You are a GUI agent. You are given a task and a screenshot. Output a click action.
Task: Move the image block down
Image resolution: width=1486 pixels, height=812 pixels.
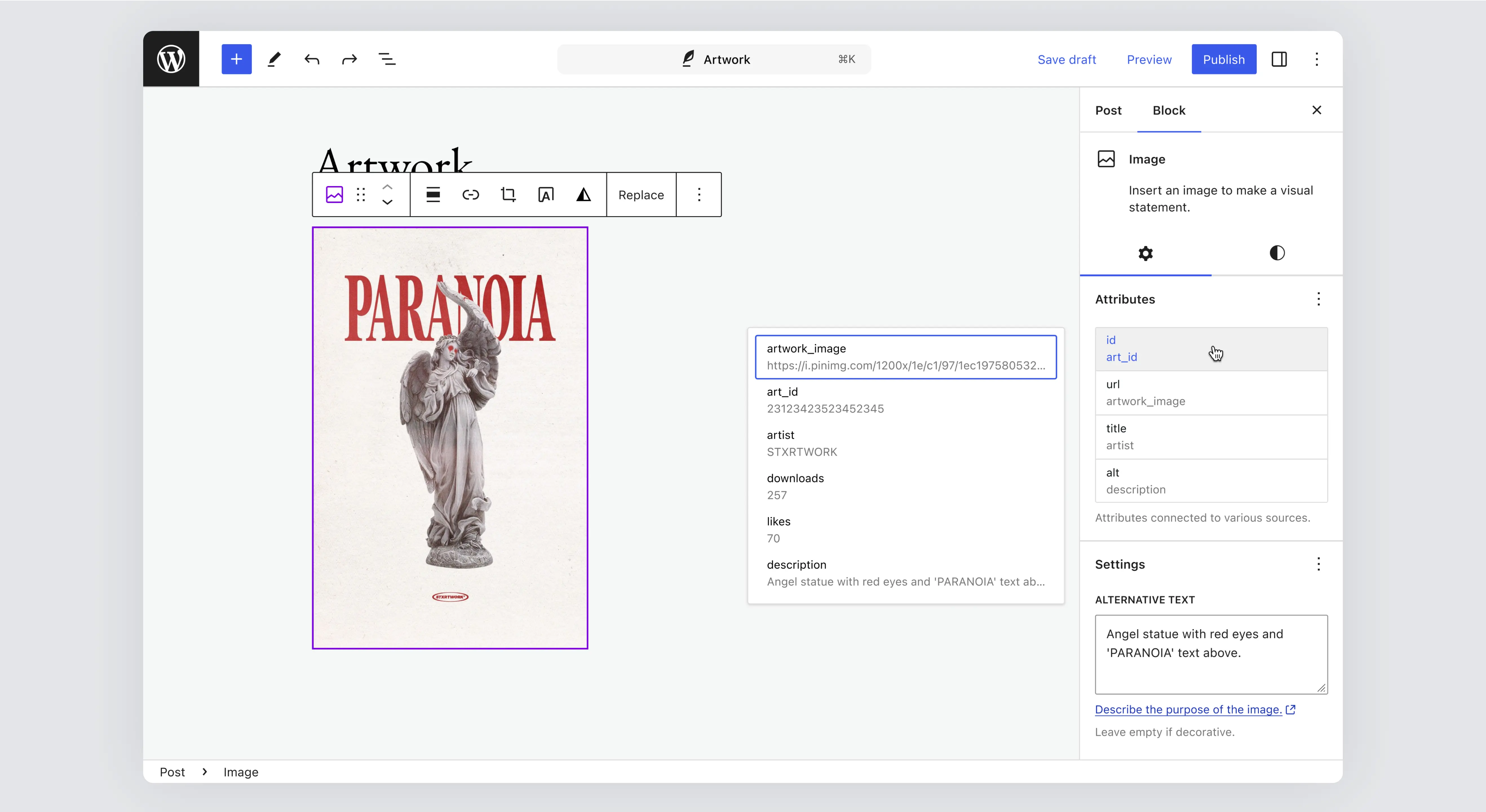388,202
